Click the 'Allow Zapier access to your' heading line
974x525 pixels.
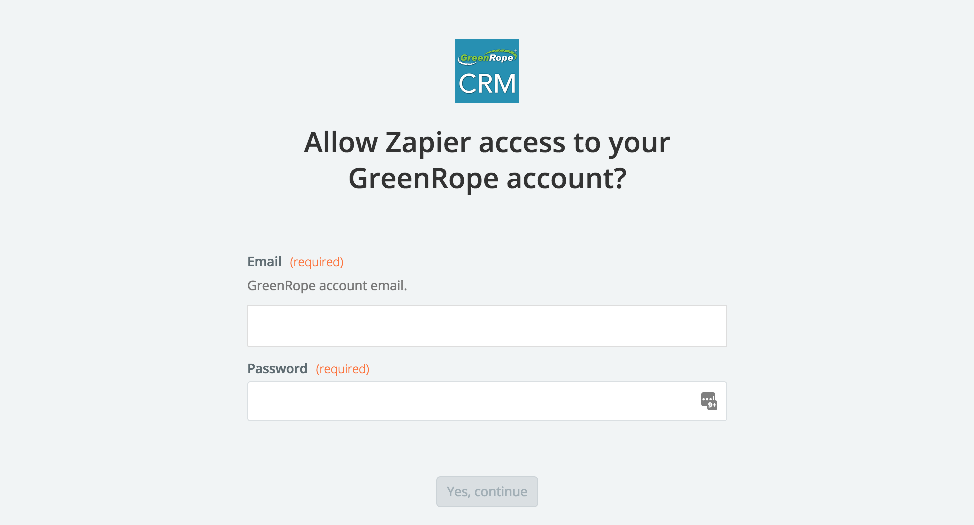tap(486, 142)
